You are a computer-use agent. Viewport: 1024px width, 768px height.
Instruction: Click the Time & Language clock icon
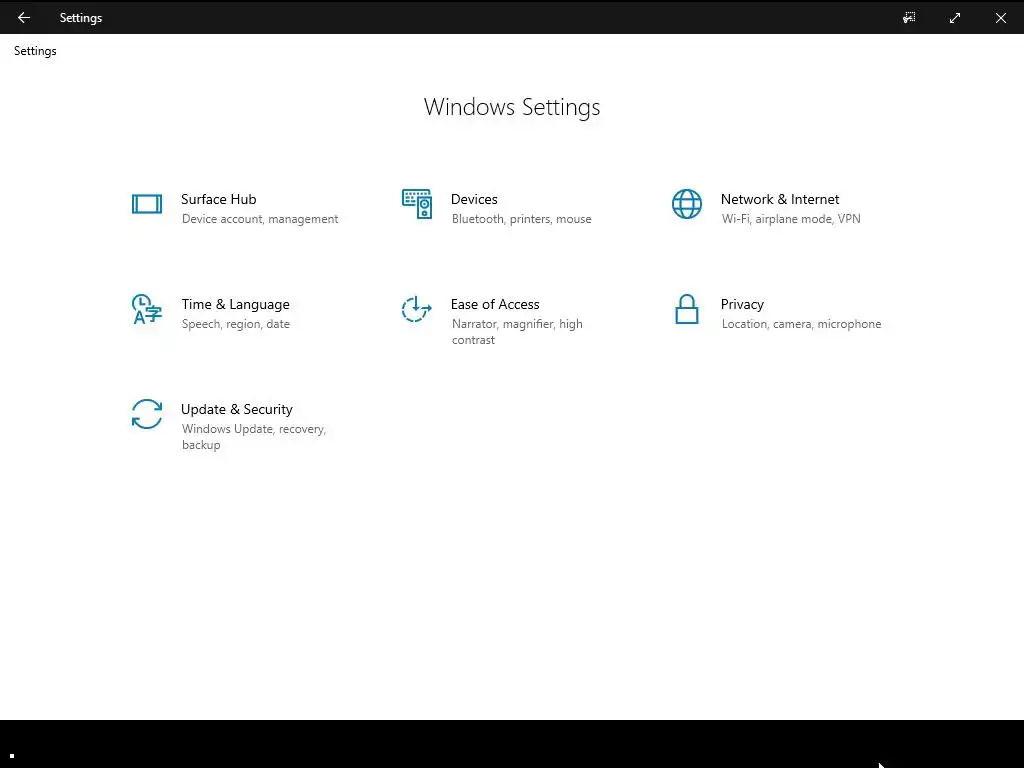pyautogui.click(x=147, y=309)
